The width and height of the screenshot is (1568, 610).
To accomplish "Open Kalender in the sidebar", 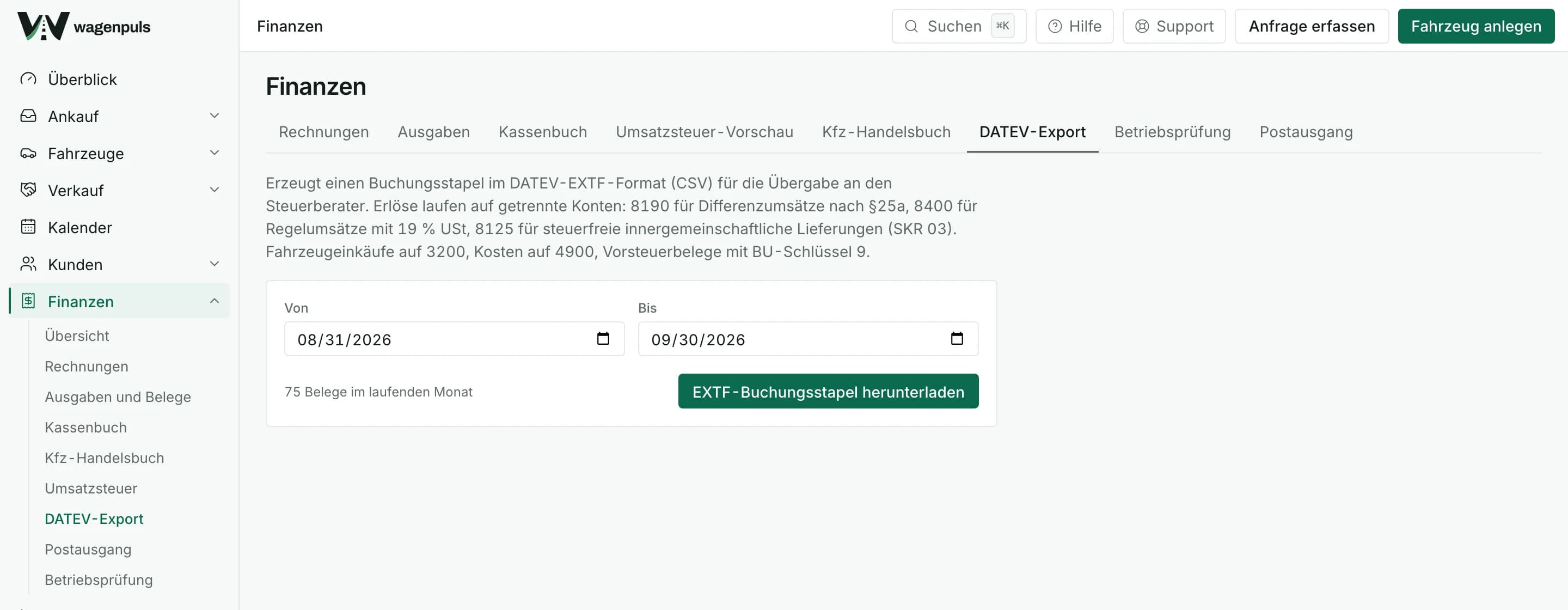I will pos(119,227).
